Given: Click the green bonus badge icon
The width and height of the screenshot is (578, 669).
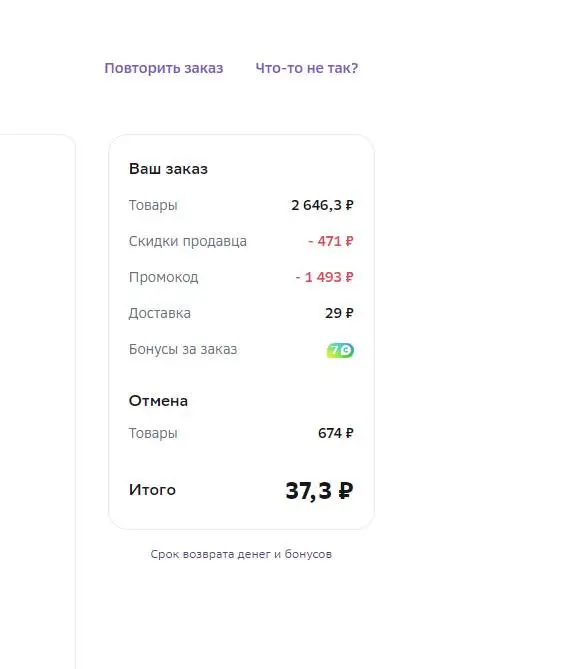Looking at the screenshot, I should point(340,350).
